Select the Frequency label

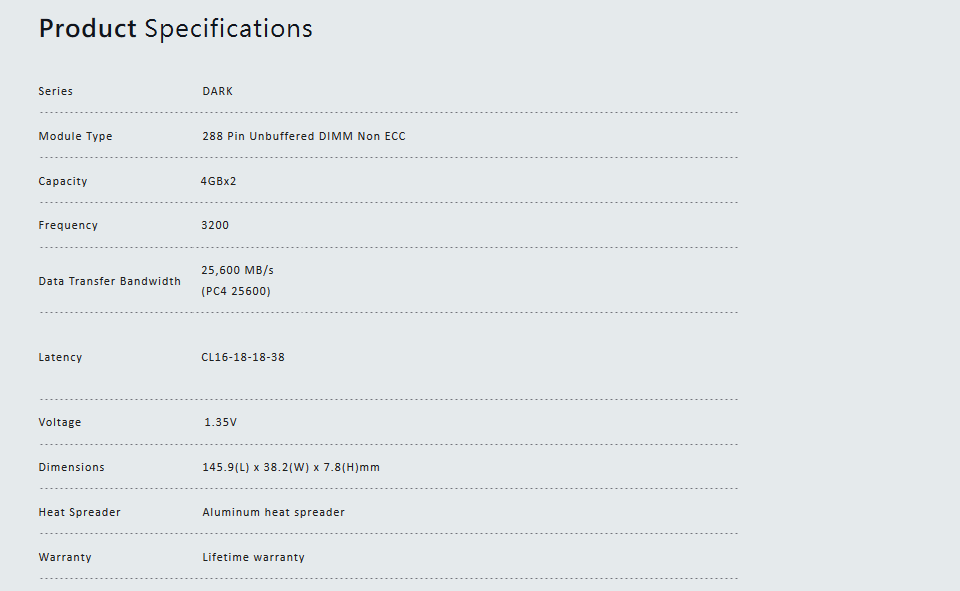[x=68, y=225]
